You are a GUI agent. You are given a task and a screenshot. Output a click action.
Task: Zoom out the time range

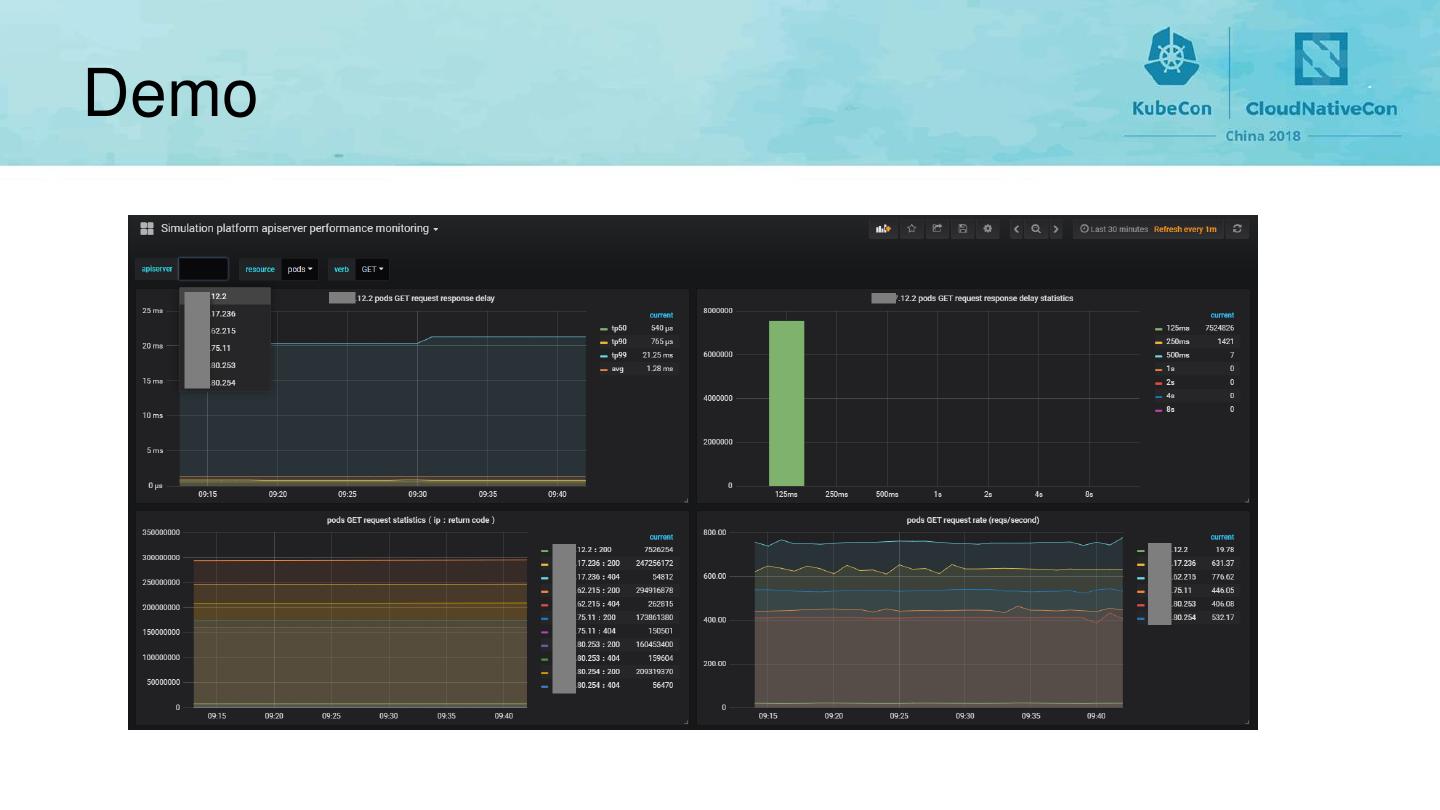(1036, 229)
